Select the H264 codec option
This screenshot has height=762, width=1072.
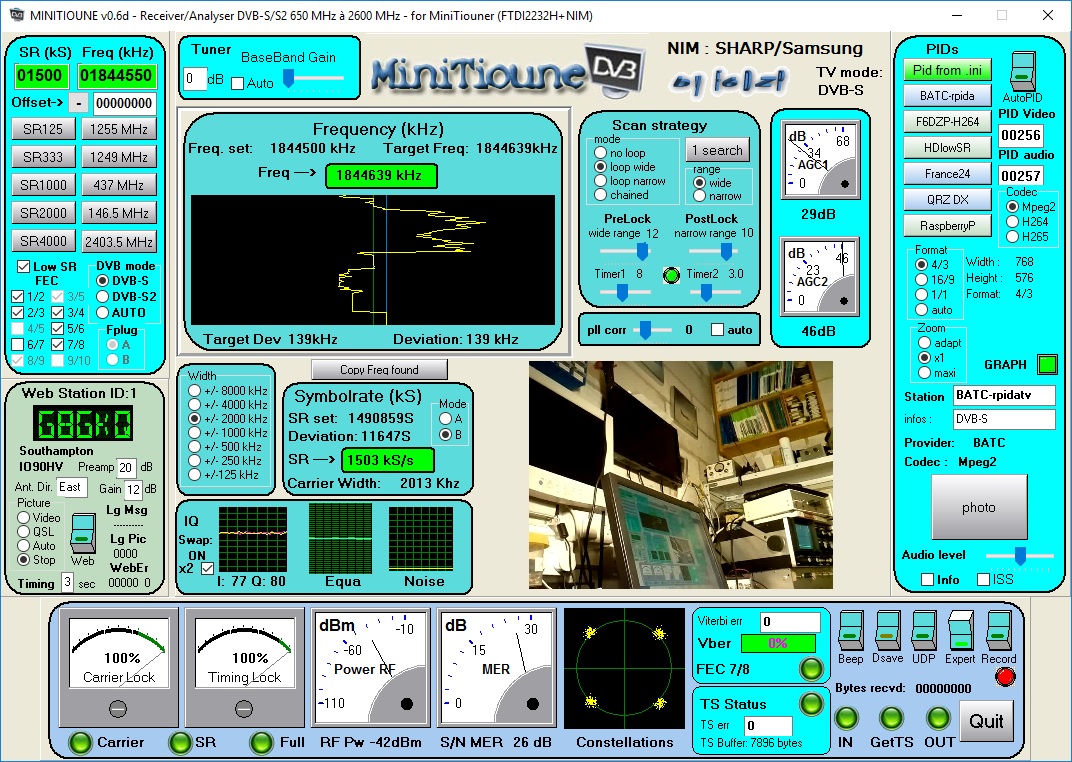[1012, 221]
